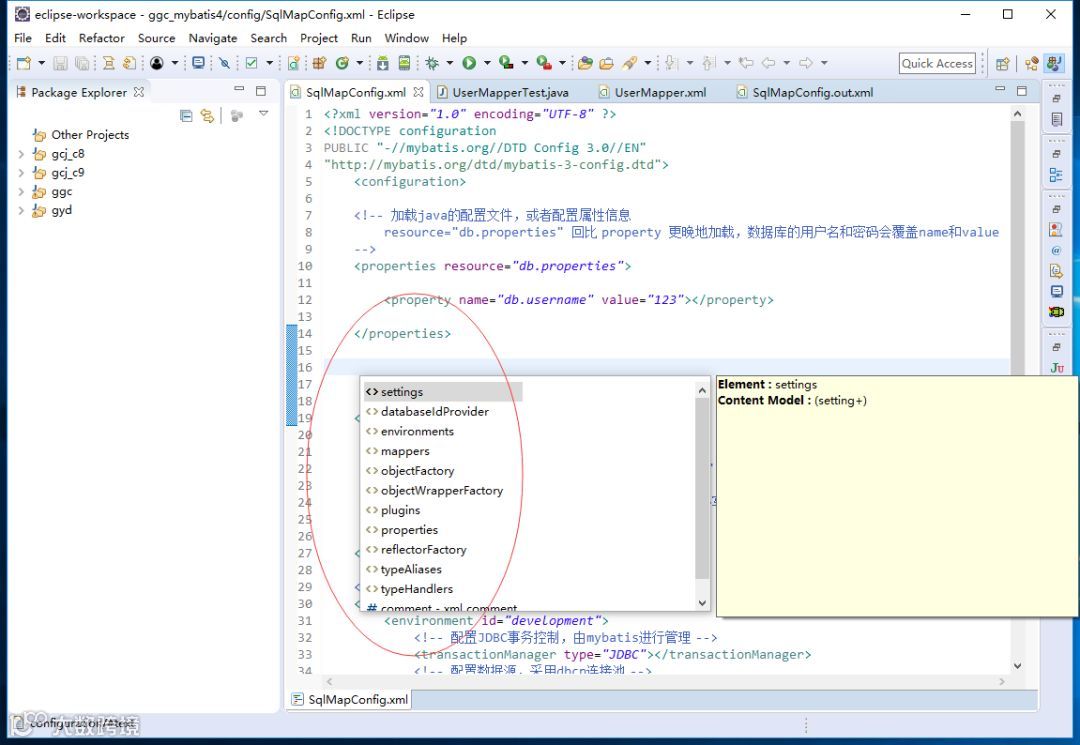The image size is (1080, 745).
Task: Select typeAliases from the suggestion list
Action: (411, 569)
